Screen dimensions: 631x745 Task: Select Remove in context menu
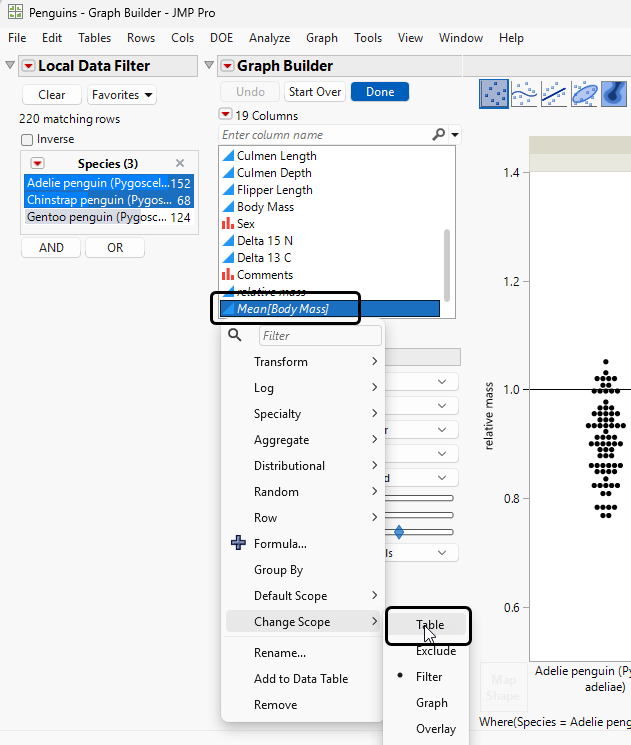coord(303,704)
